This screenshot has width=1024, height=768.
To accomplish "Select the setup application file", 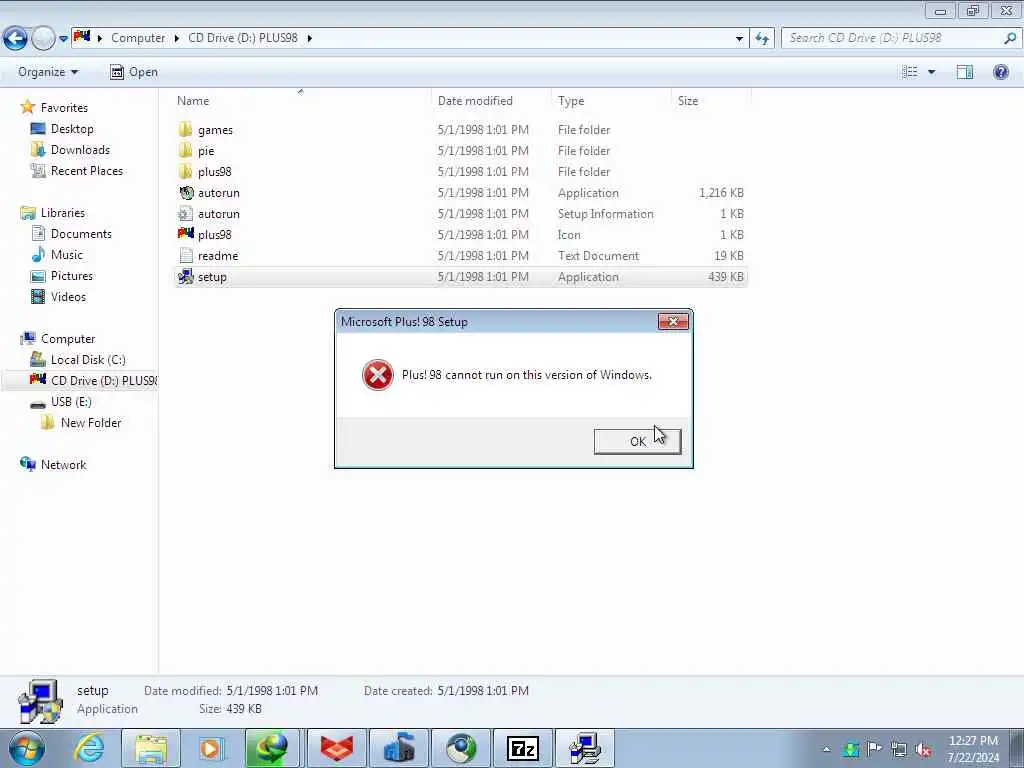I will [460, 277].
